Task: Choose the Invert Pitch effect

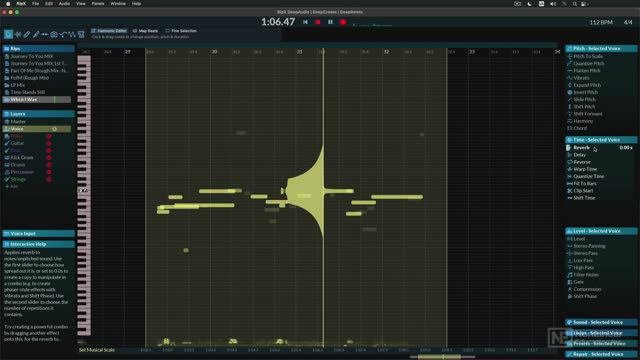Action: click(585, 92)
